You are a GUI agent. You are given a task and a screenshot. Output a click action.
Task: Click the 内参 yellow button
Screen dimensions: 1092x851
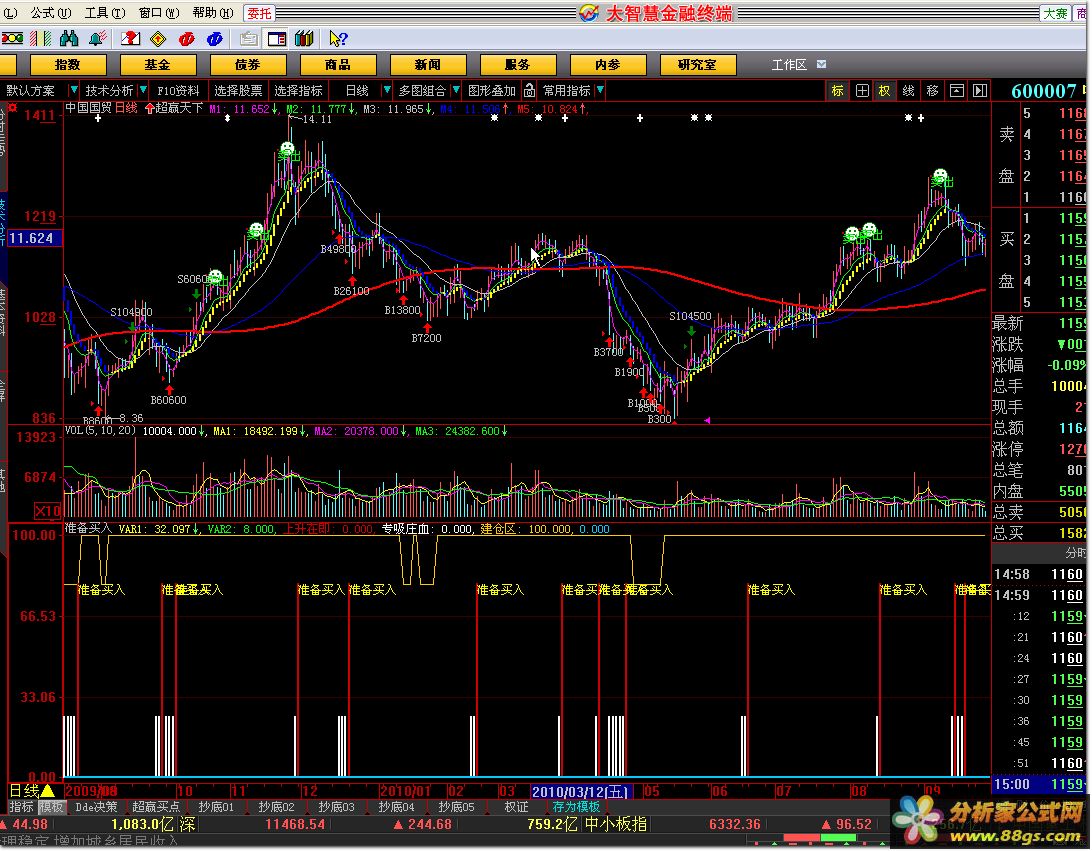tap(607, 65)
